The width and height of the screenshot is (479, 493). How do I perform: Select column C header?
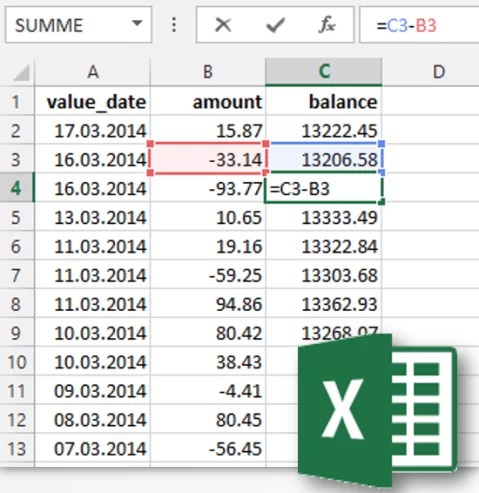[x=324, y=72]
